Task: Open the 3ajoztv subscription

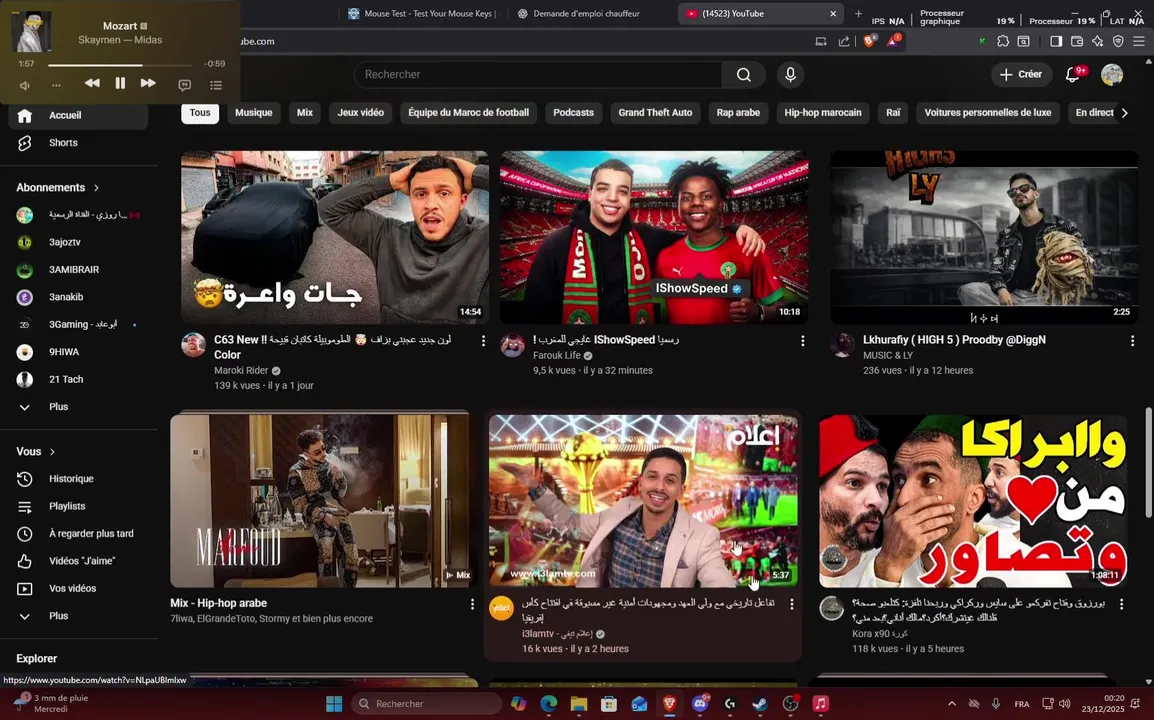Action: (x=79, y=242)
